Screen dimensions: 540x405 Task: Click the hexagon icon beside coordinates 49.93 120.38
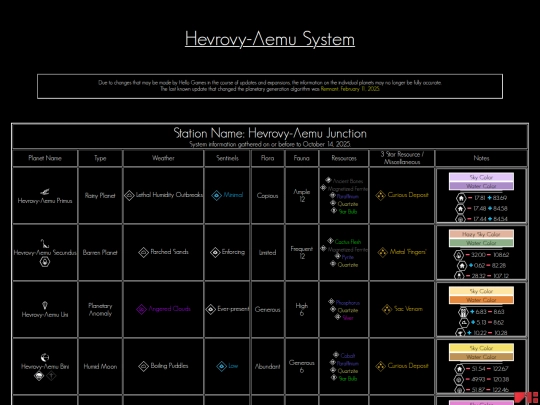point(458,380)
